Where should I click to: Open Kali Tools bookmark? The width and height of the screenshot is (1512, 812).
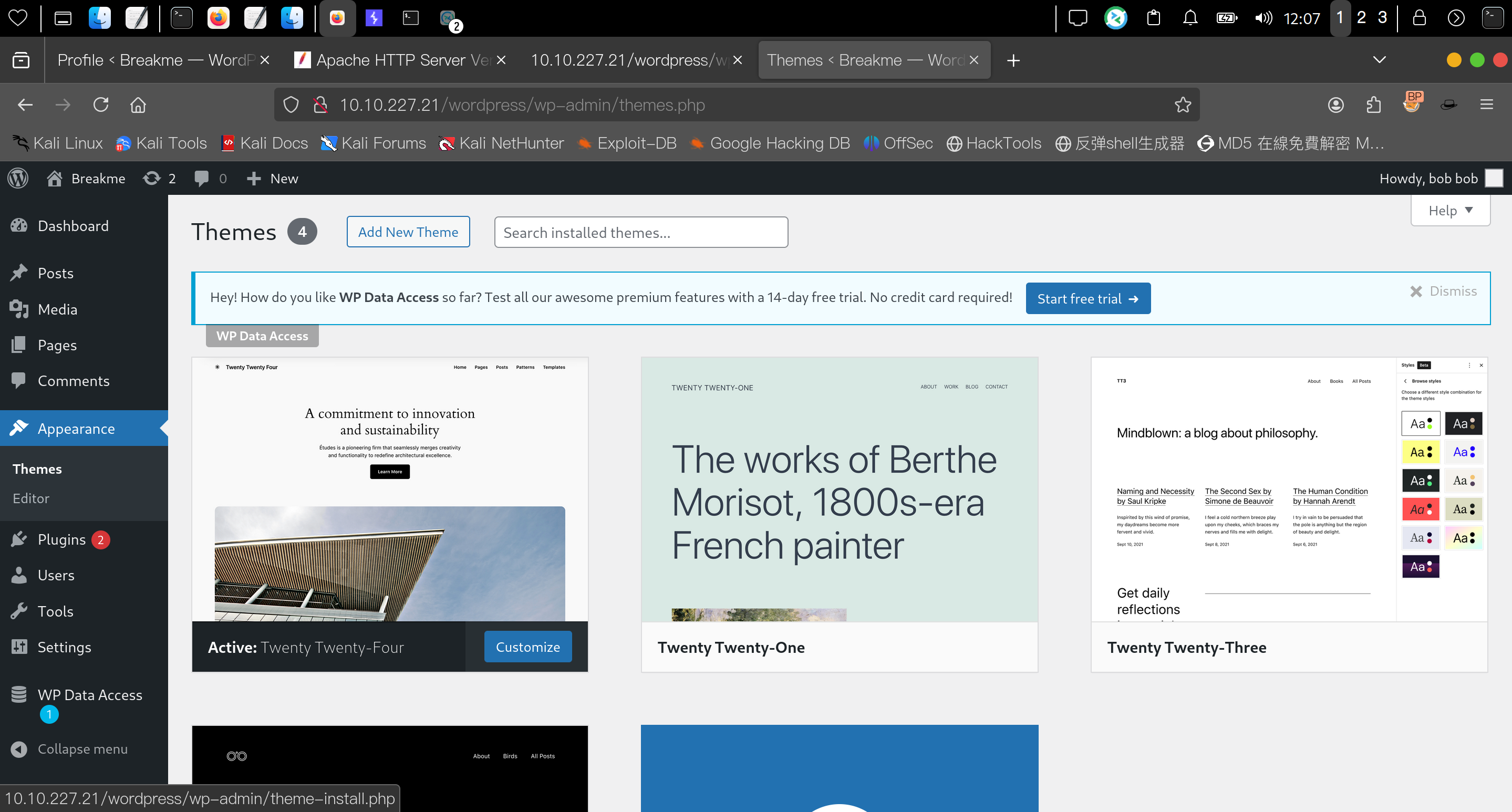point(162,143)
